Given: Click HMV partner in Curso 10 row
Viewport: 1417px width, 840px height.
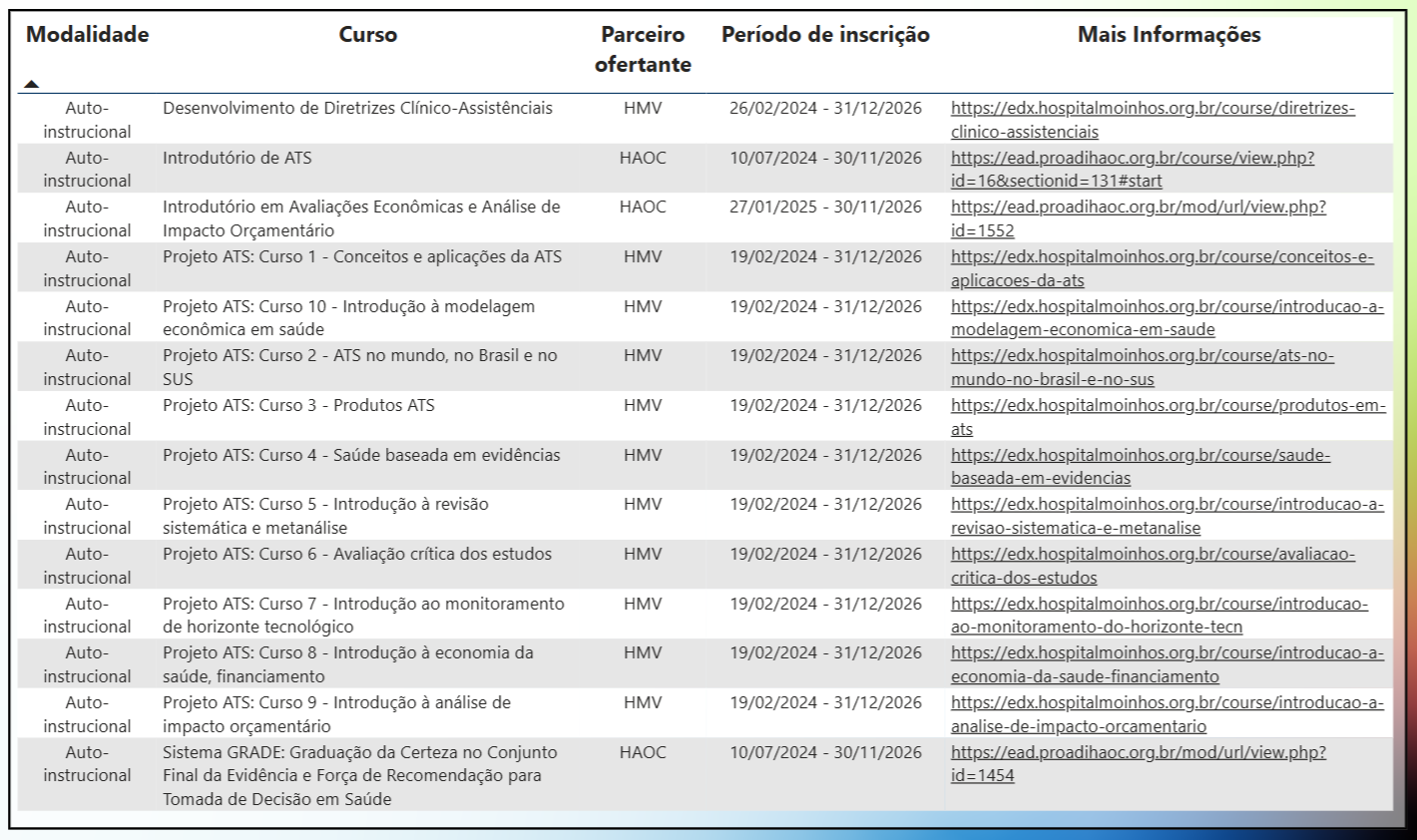Looking at the screenshot, I should [643, 306].
